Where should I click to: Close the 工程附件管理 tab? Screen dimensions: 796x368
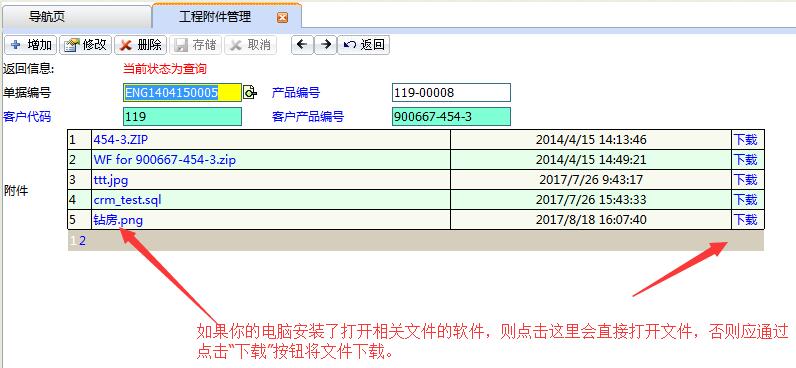point(282,18)
